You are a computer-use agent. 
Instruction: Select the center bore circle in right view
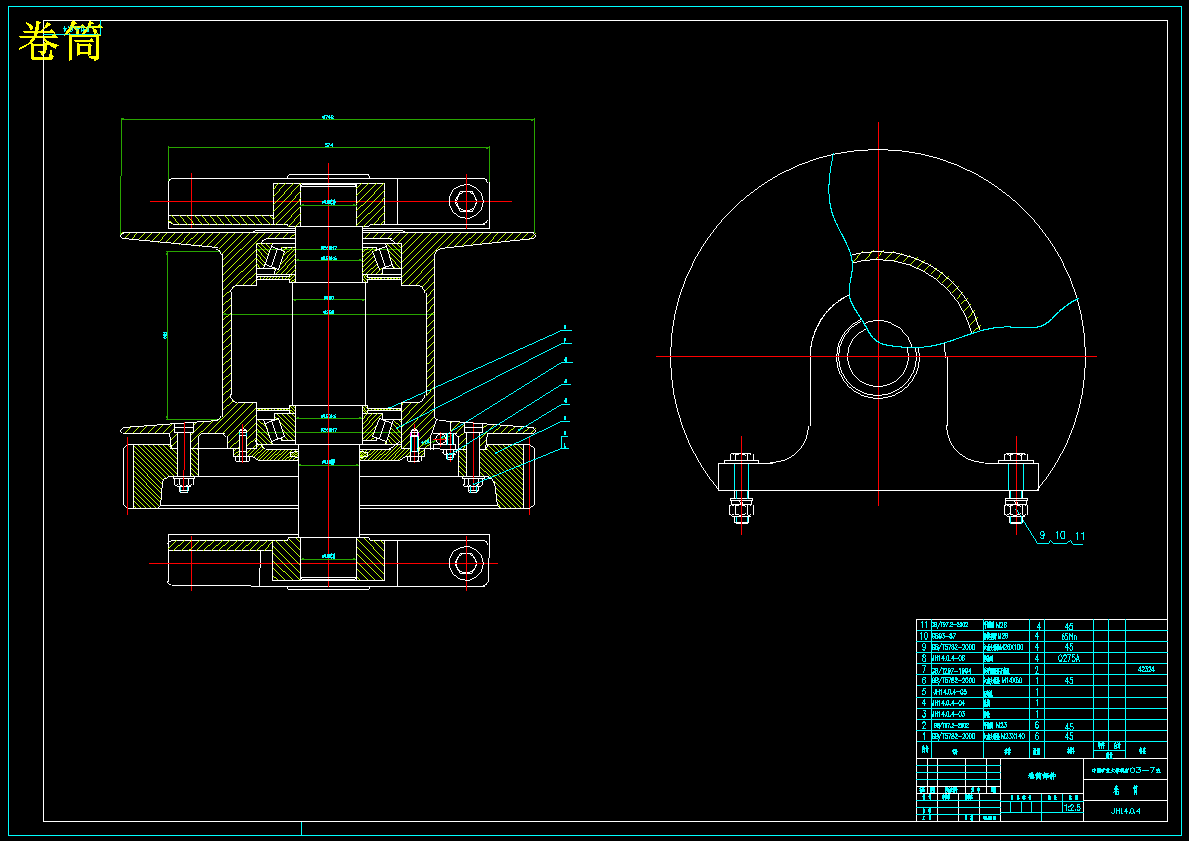878,356
